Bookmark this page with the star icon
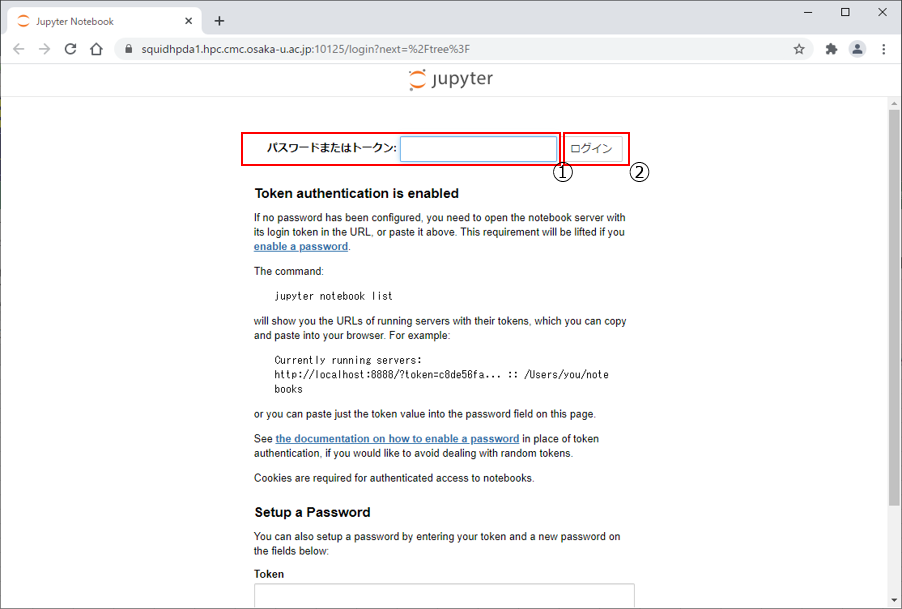 (799, 49)
